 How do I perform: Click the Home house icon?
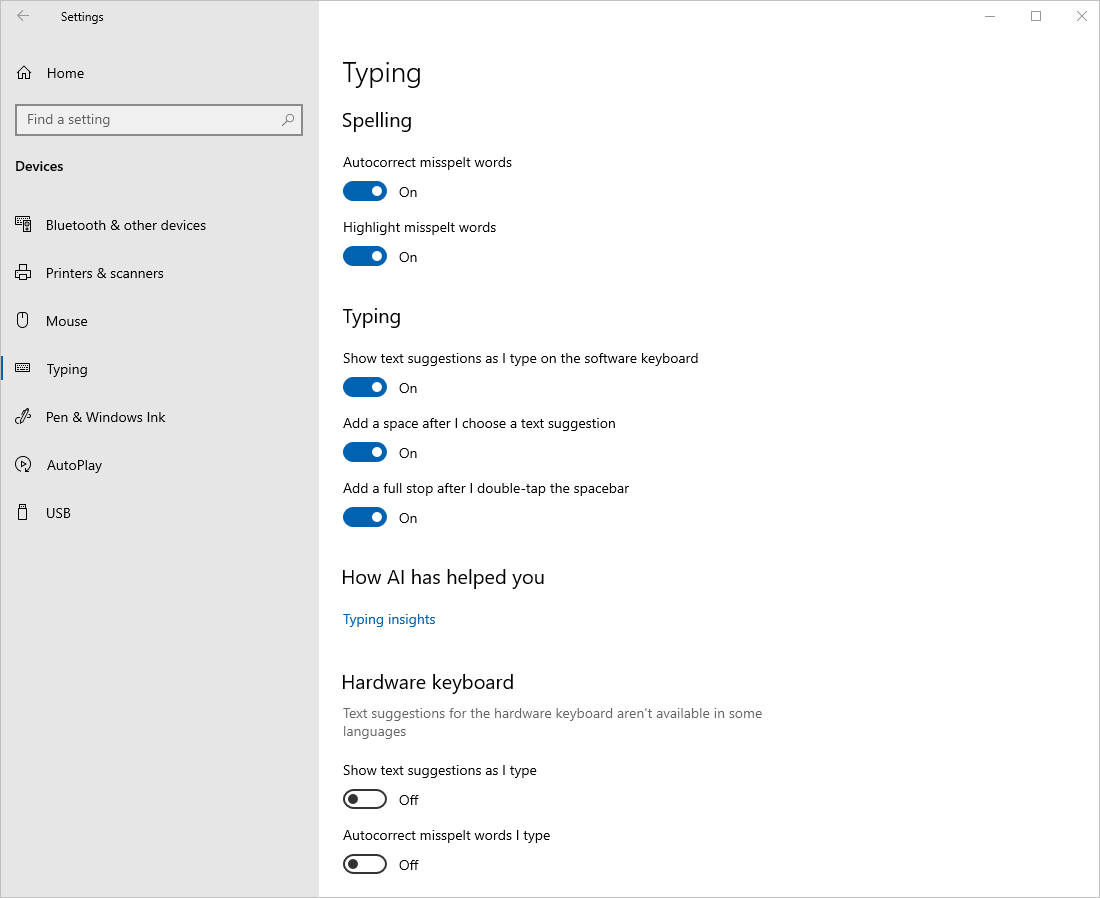(24, 73)
